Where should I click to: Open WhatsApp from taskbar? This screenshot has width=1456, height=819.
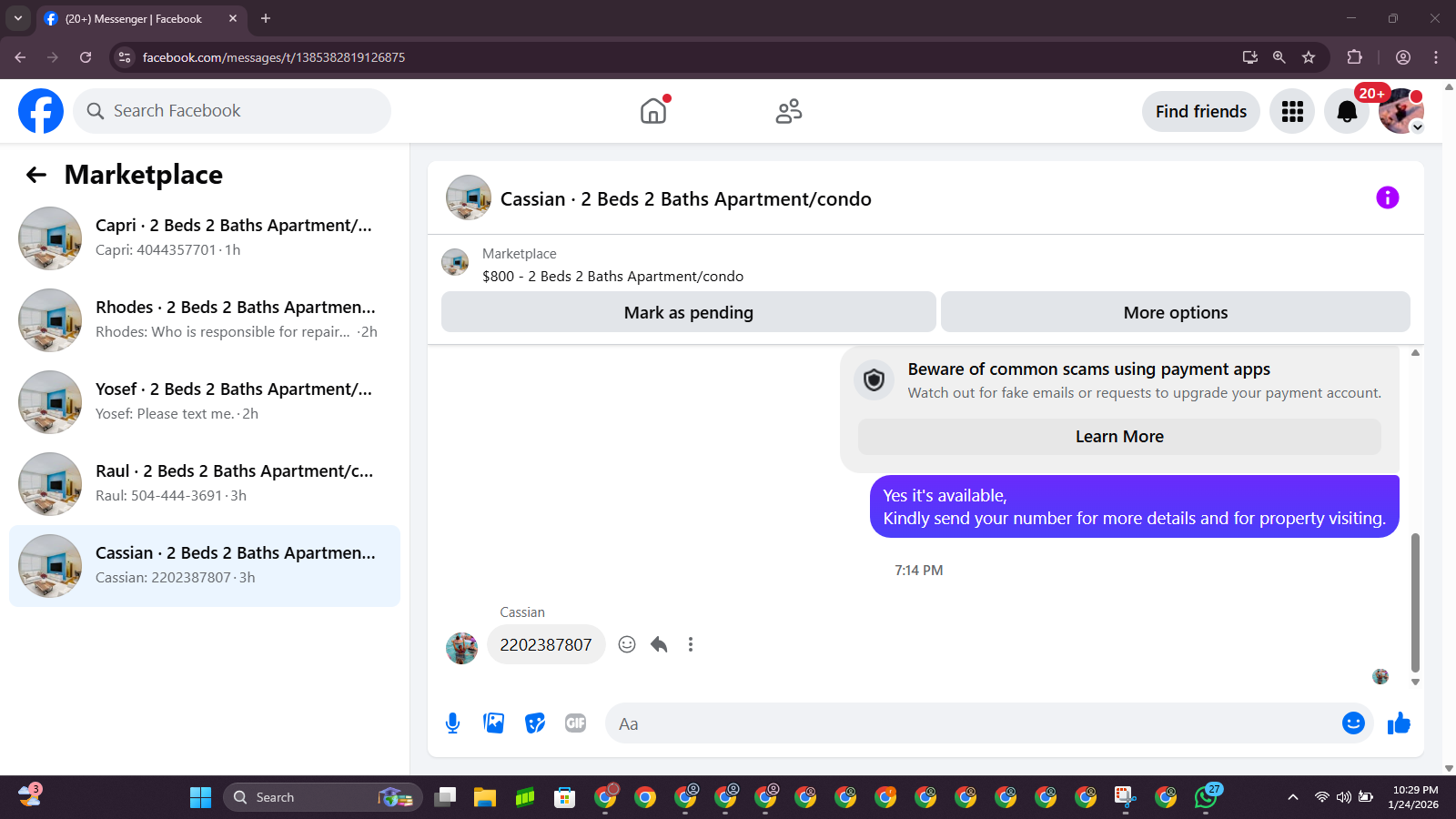coord(1207,797)
